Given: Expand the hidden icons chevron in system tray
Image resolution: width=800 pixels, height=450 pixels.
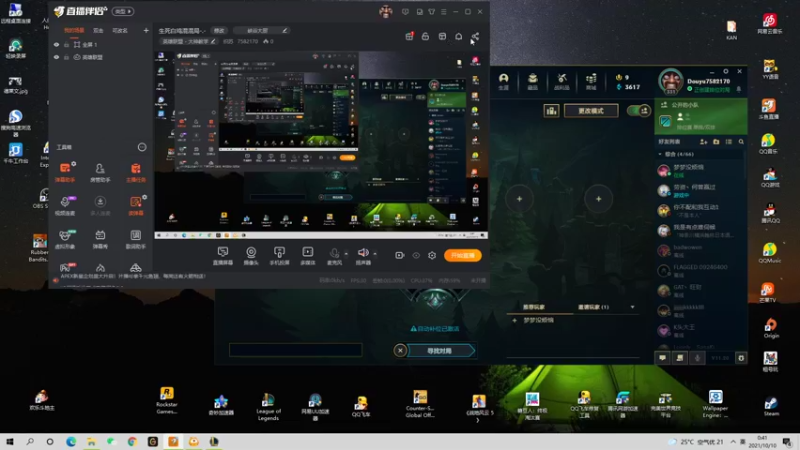Looking at the screenshot, I should click(733, 441).
